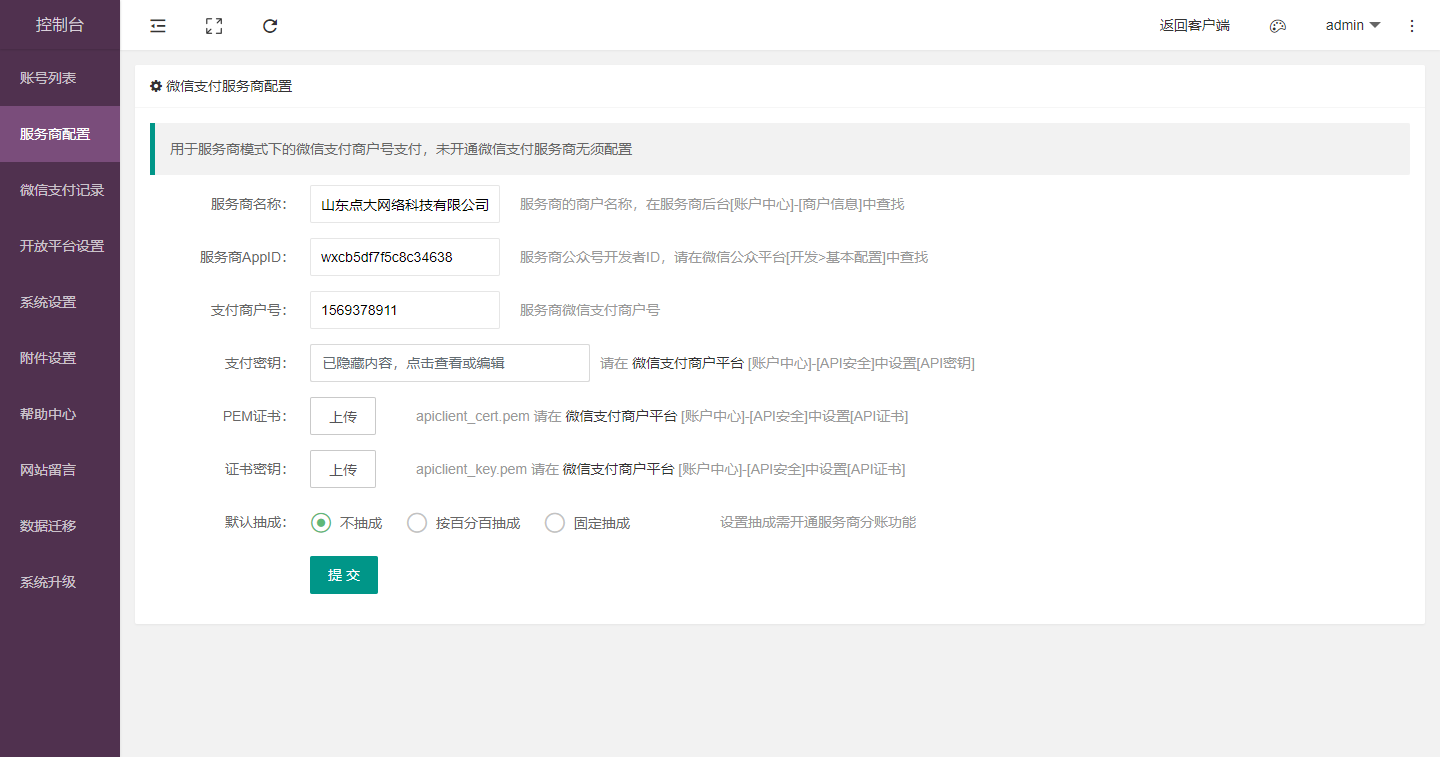This screenshot has width=1440, height=757.
Task: Click the gear icon beside 微信支付服务商配置
Action: pyautogui.click(x=156, y=86)
